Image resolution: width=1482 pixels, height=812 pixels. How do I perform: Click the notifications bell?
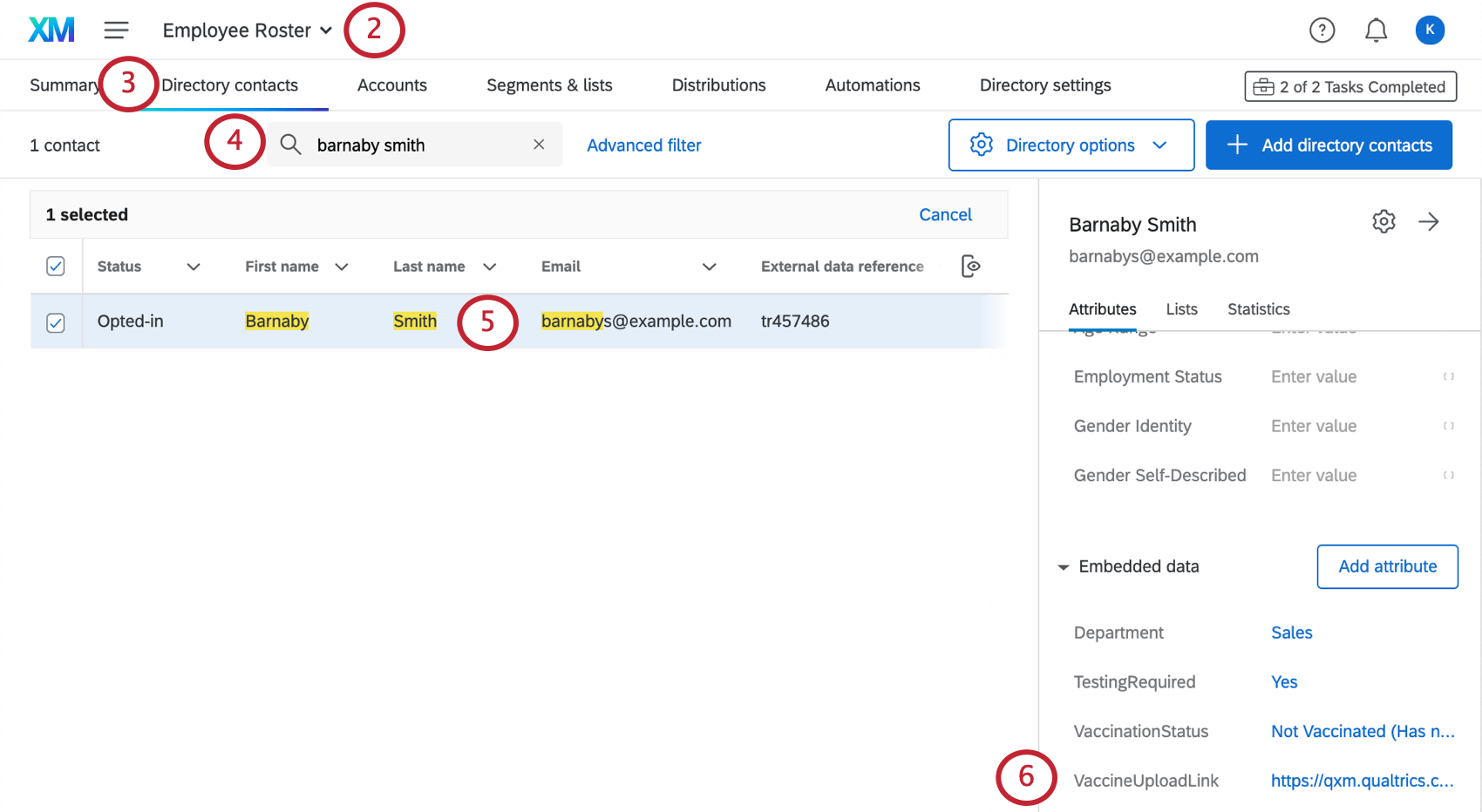pyautogui.click(x=1376, y=30)
